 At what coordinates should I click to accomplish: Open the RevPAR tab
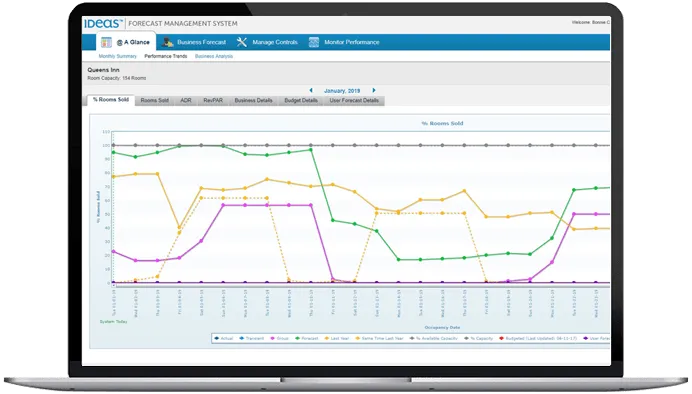tap(213, 101)
